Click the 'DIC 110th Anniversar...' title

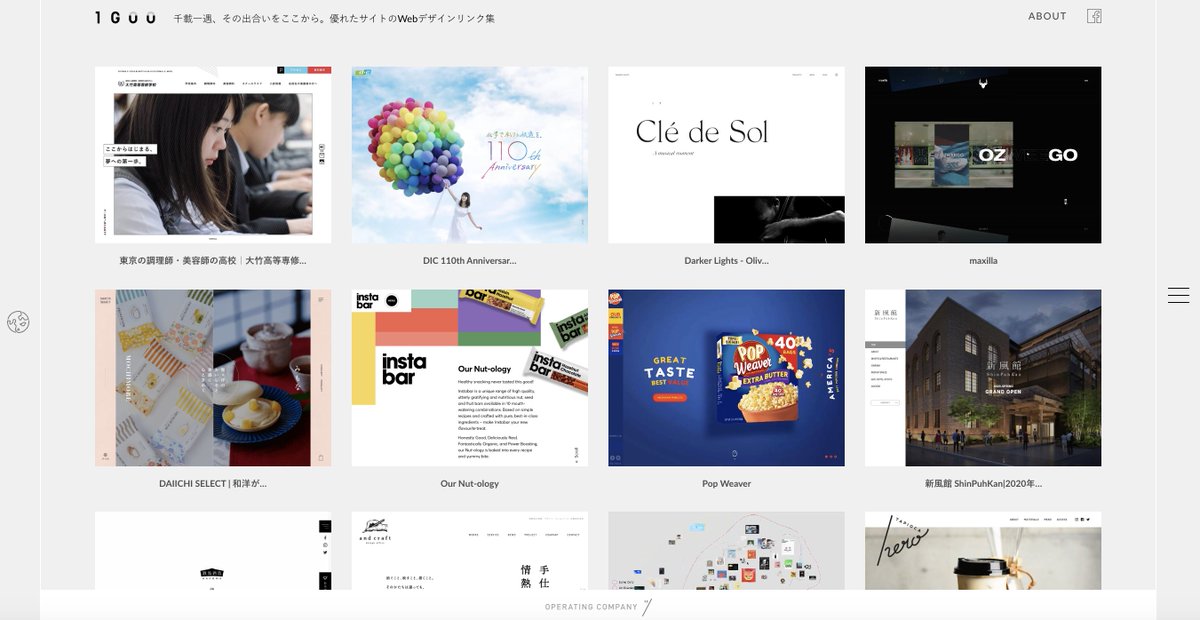pyautogui.click(x=469, y=261)
